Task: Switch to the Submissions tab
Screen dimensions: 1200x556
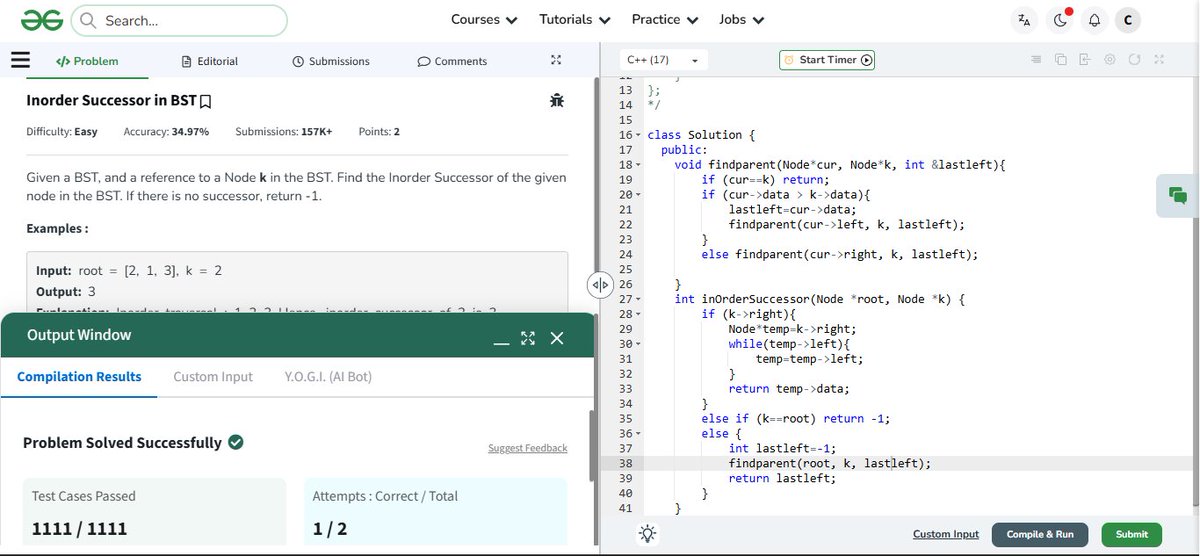Action: pyautogui.click(x=331, y=61)
